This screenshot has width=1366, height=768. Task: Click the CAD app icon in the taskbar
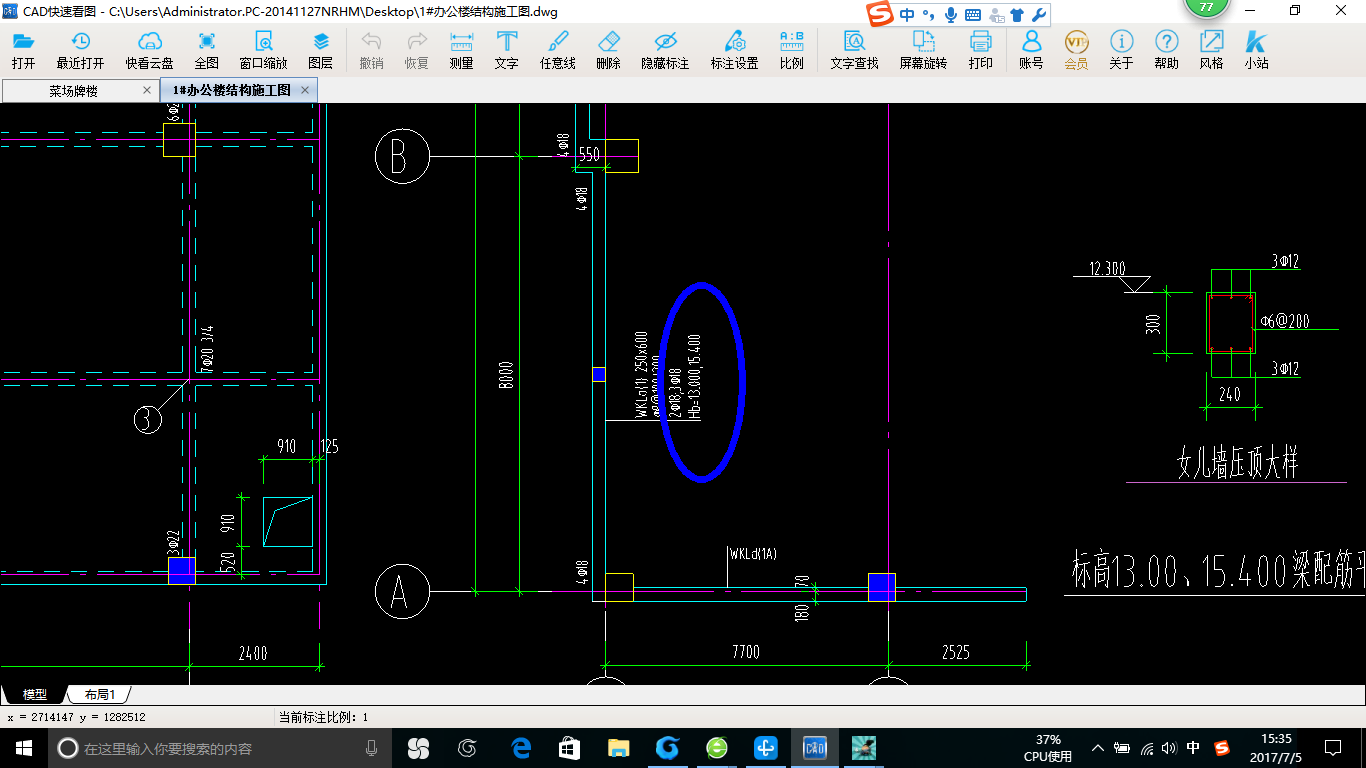pyautogui.click(x=815, y=748)
